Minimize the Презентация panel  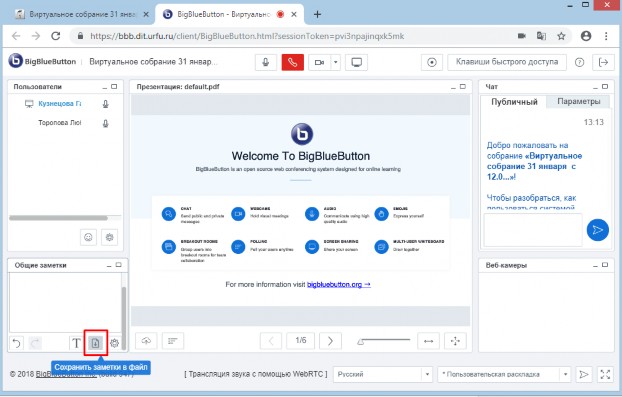point(453,87)
